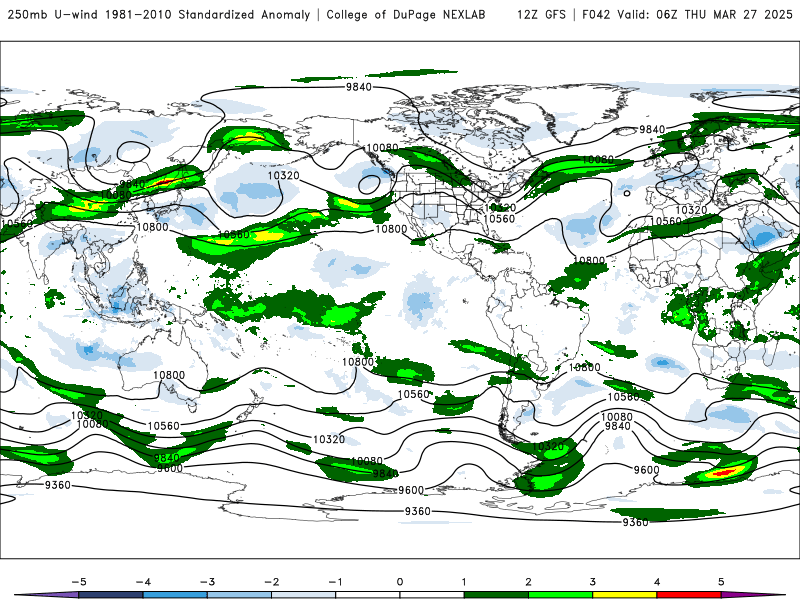Click the dark blue -5 to -4 colorbar segment
The image size is (800, 600).
coord(111,595)
